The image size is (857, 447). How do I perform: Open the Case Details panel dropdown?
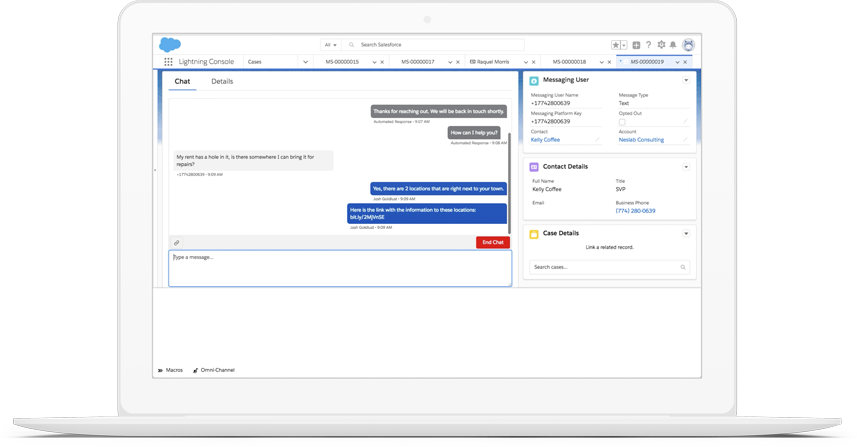click(x=686, y=234)
